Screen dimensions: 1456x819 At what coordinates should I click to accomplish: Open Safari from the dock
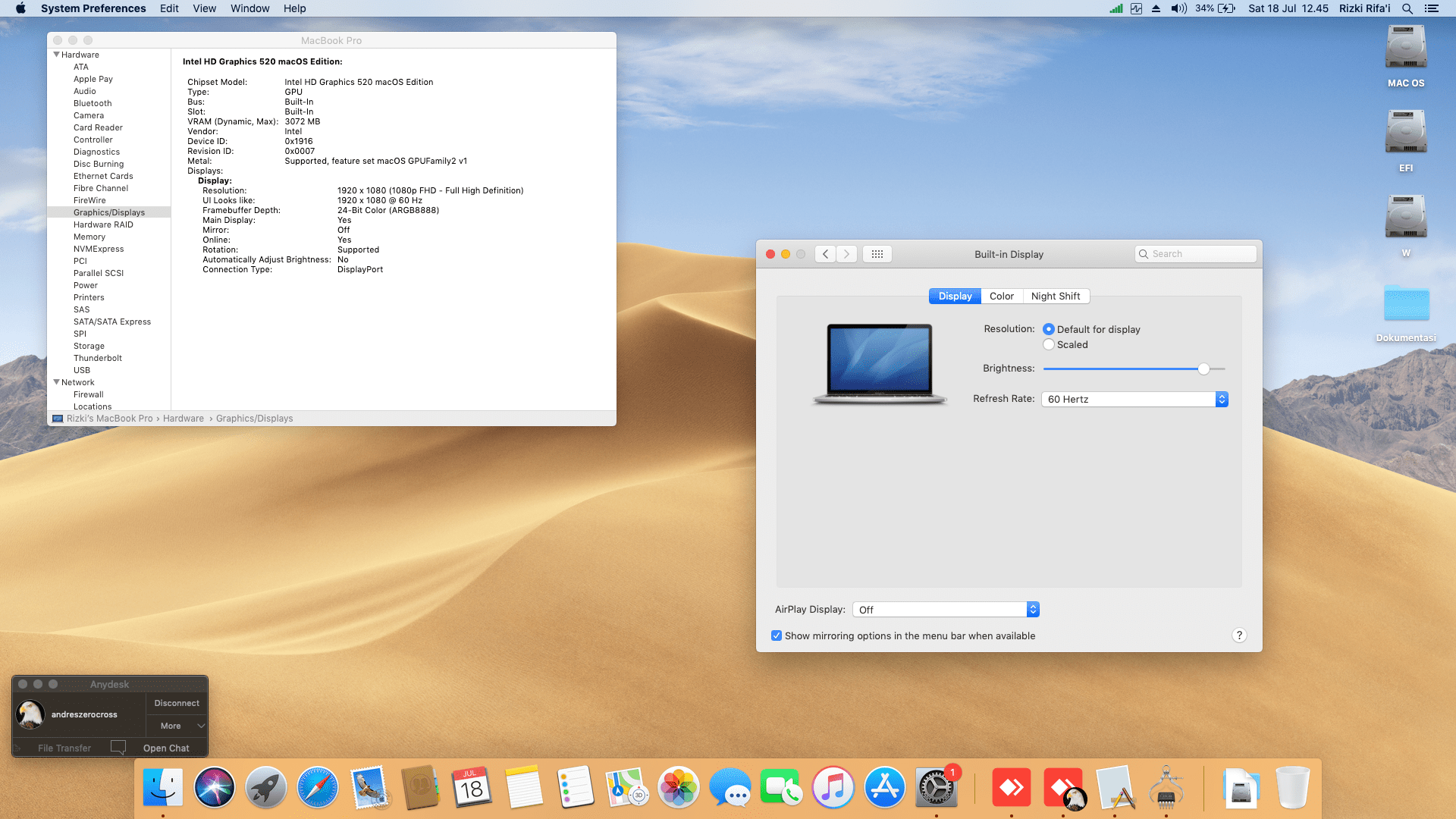click(317, 788)
